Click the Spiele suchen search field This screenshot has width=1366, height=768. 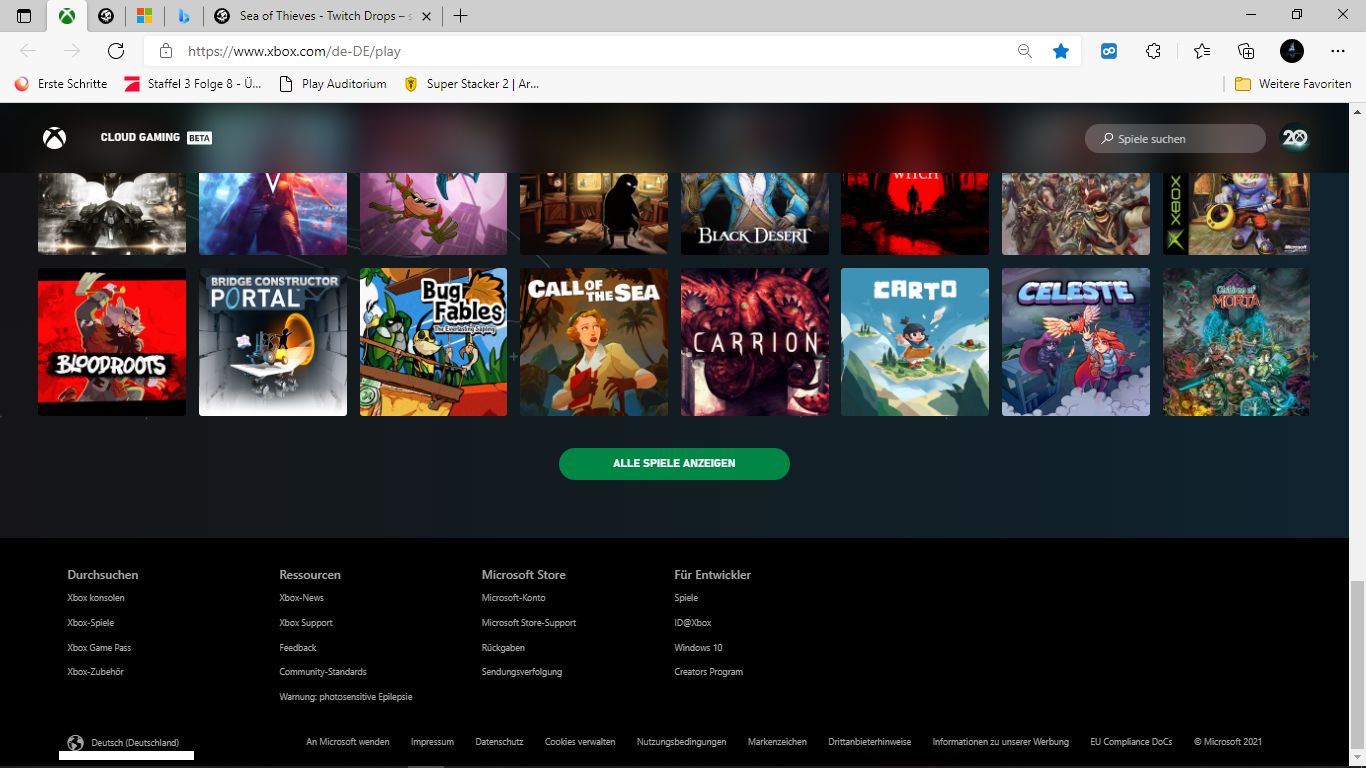(x=1175, y=139)
